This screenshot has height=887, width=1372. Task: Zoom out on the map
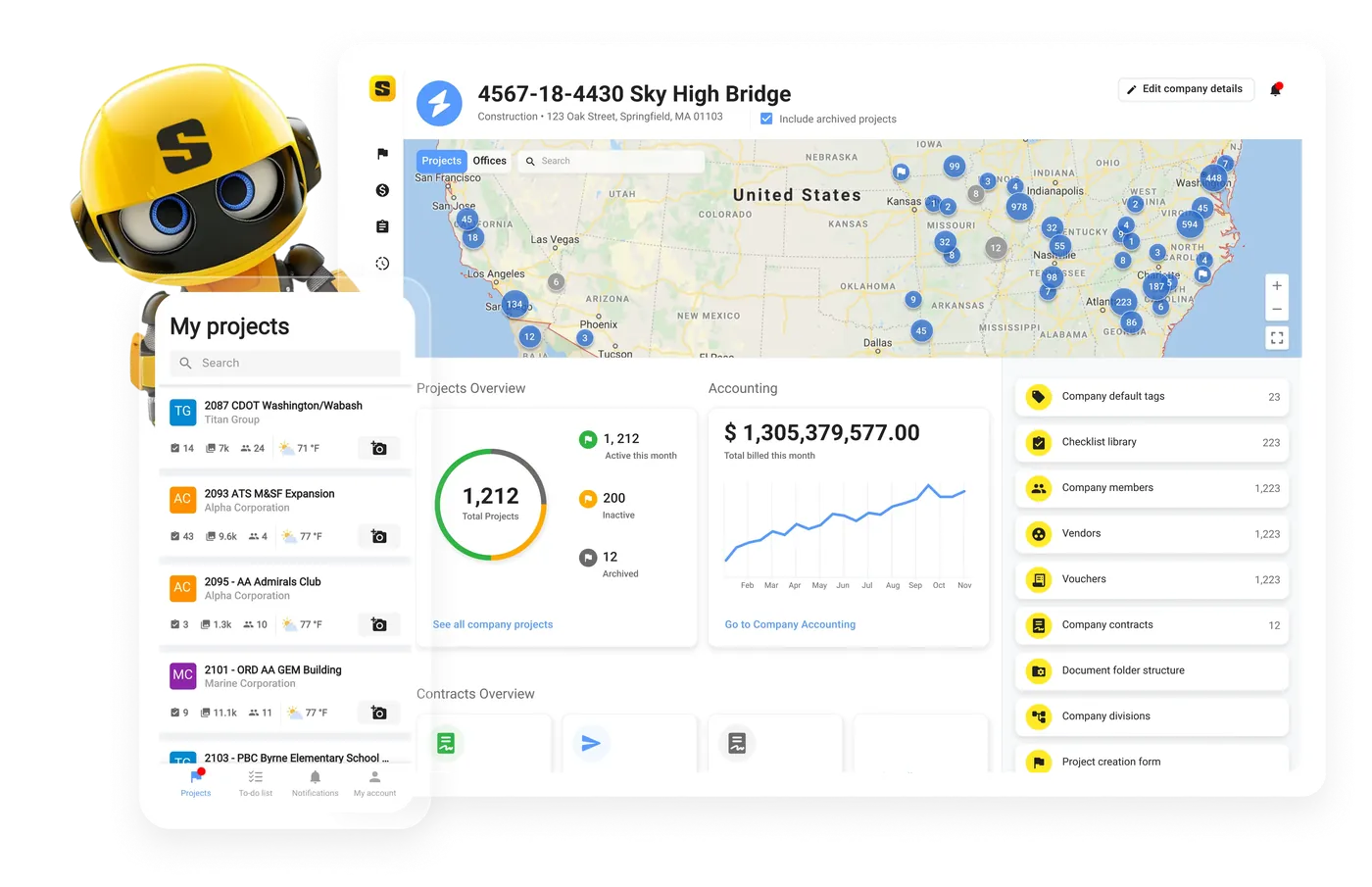[1277, 309]
